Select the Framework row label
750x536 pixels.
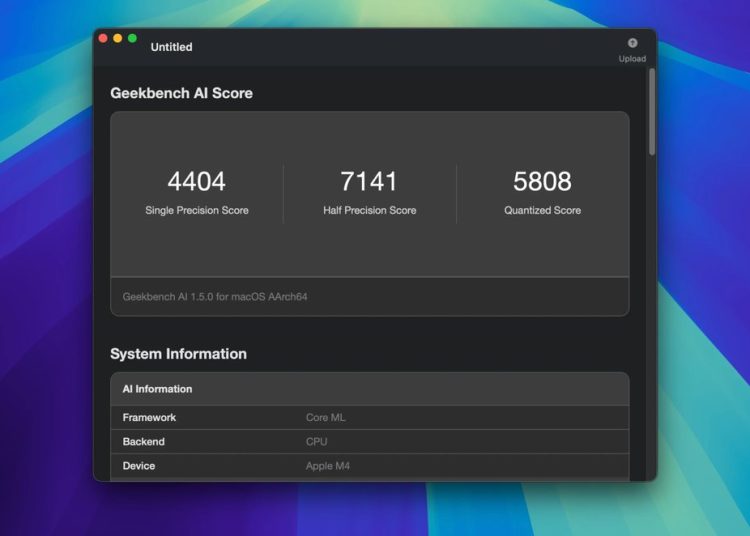click(149, 417)
